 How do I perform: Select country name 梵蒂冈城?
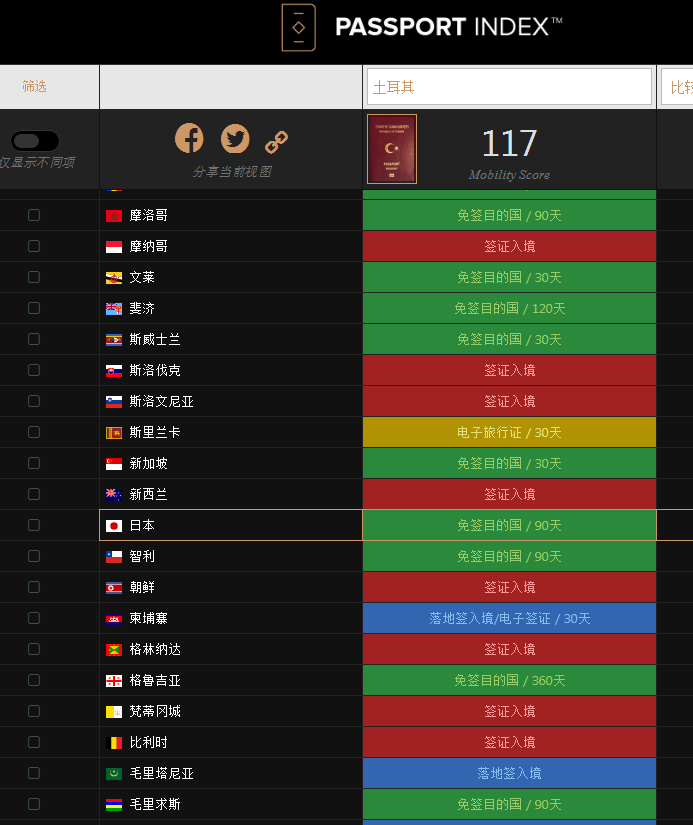click(x=155, y=712)
